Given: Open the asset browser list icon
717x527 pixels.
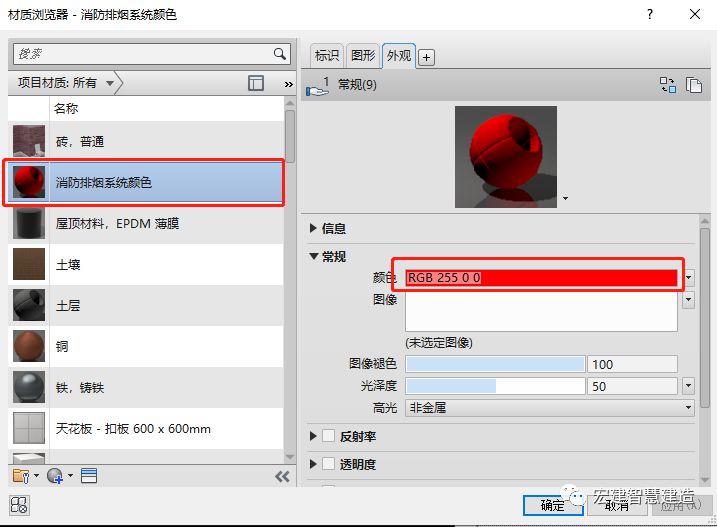Looking at the screenshot, I should [89, 476].
